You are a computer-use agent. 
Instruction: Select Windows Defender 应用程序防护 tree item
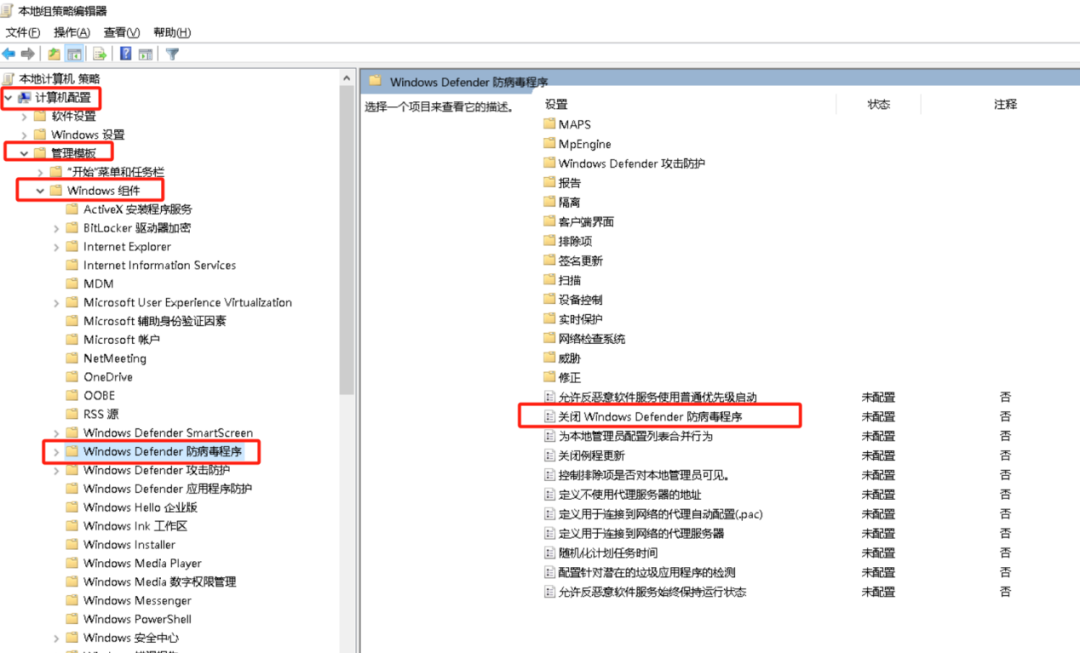point(167,488)
